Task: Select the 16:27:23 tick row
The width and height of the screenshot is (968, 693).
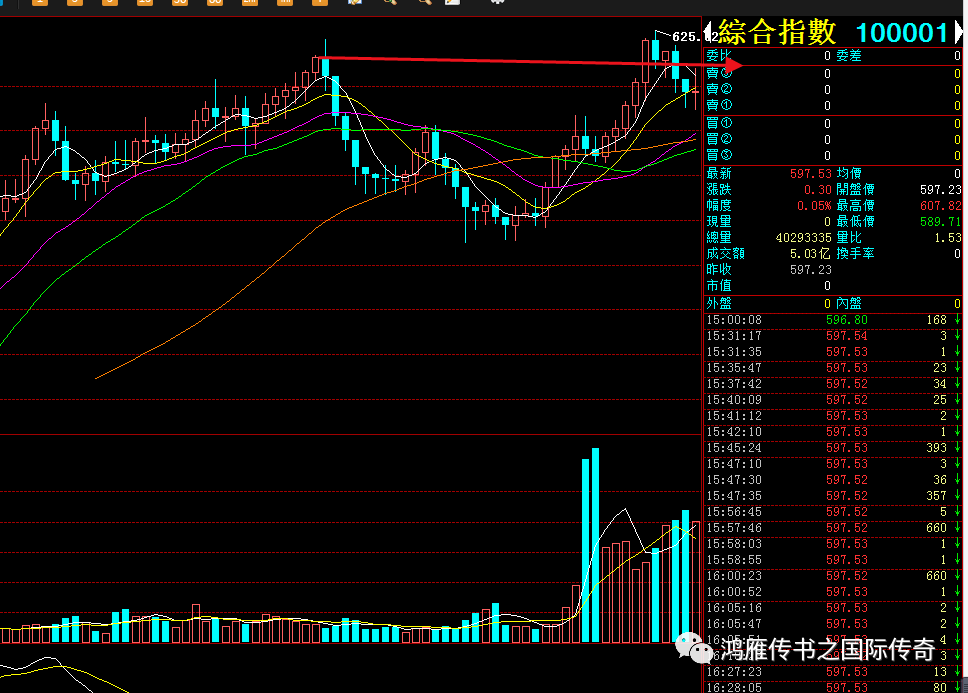Action: pyautogui.click(x=833, y=671)
